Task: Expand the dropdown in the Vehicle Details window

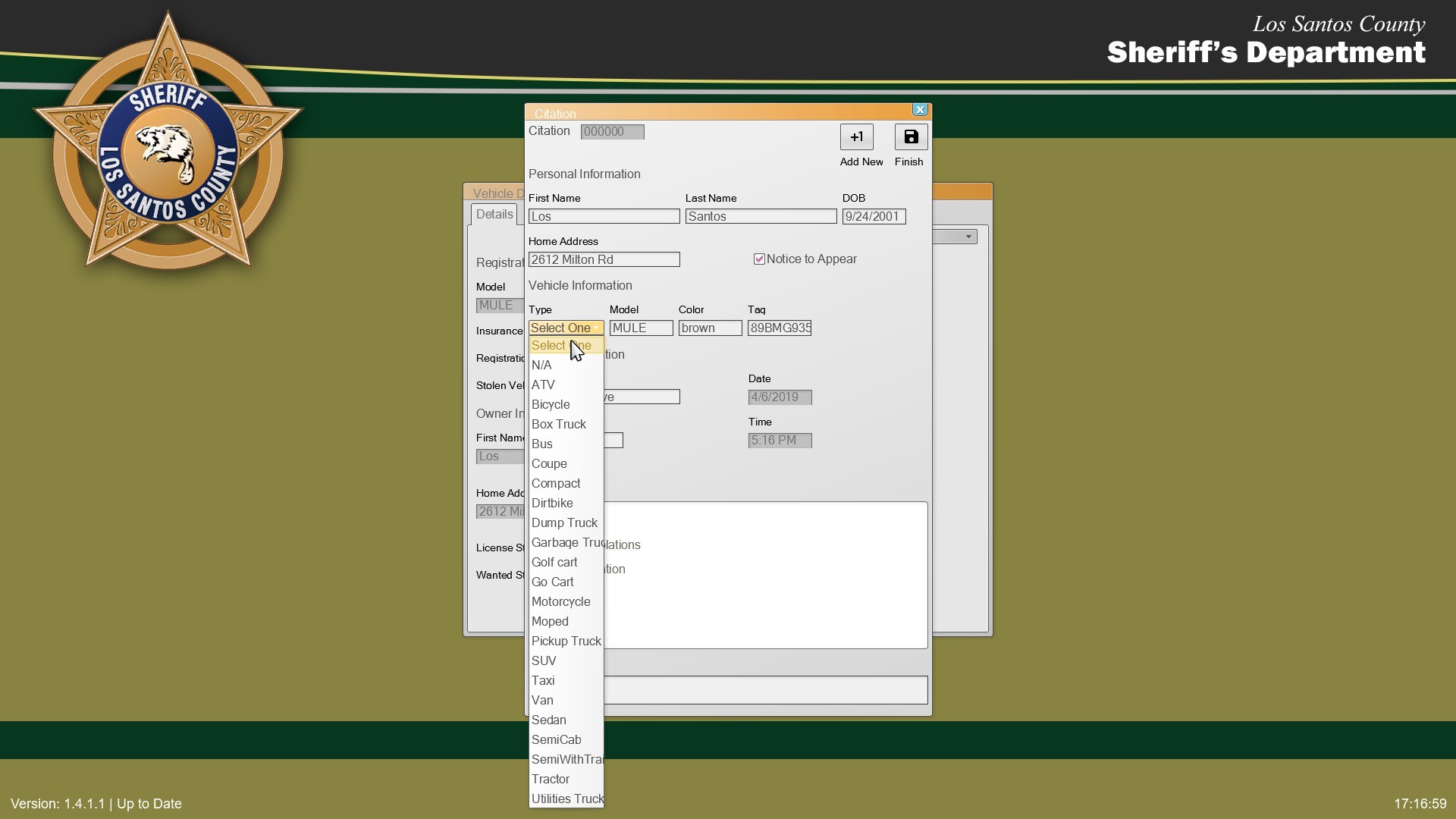Action: point(968,237)
